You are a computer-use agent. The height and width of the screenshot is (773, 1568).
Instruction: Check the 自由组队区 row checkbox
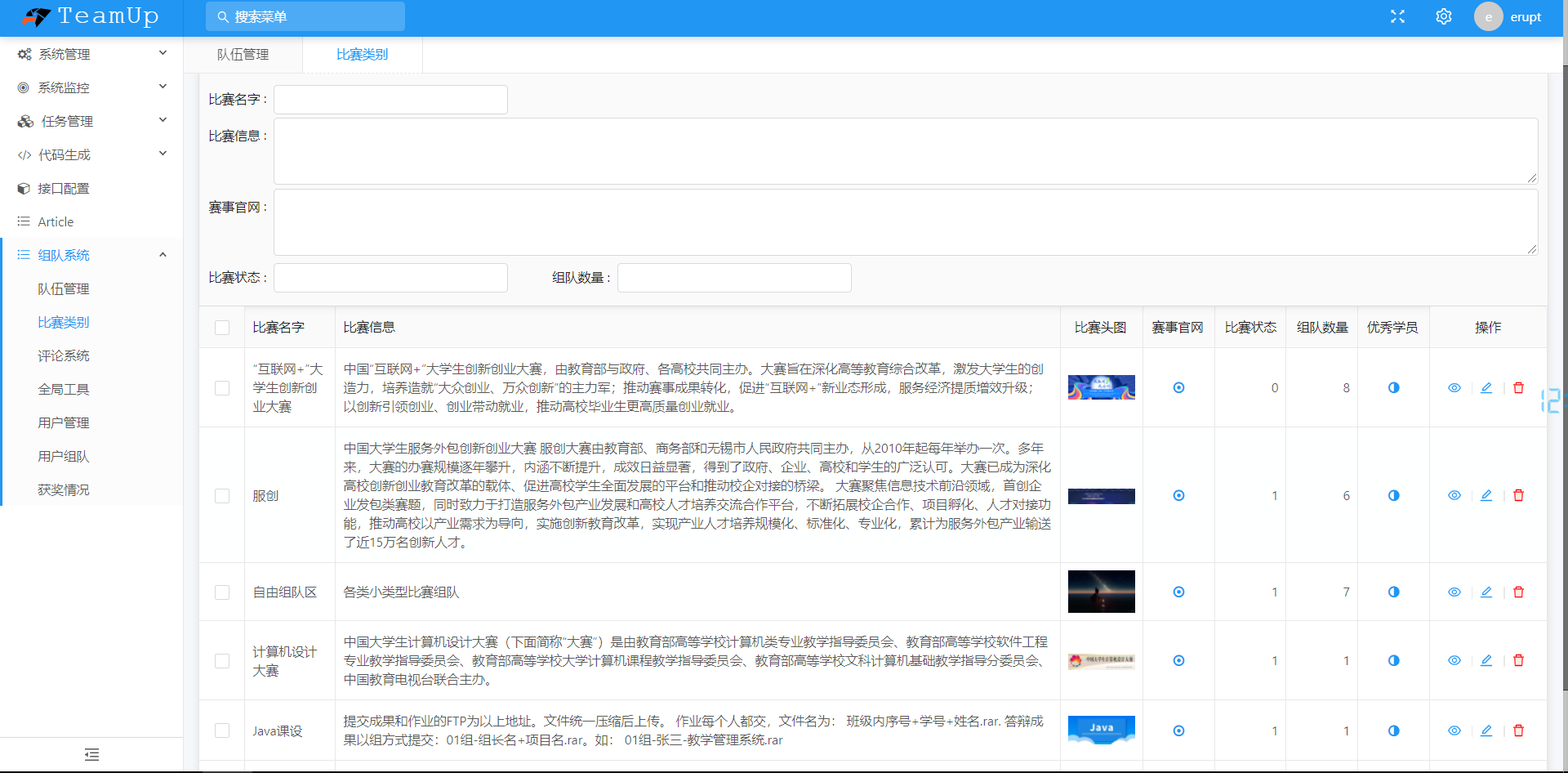(222, 592)
